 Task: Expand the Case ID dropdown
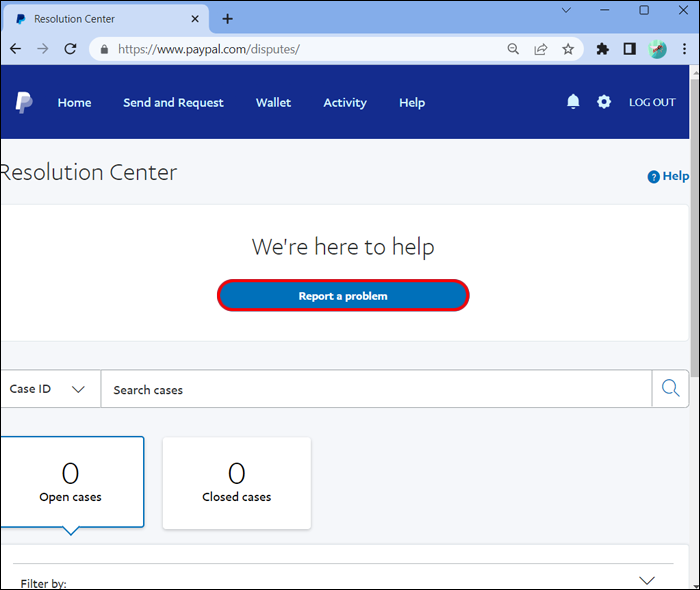coord(48,389)
